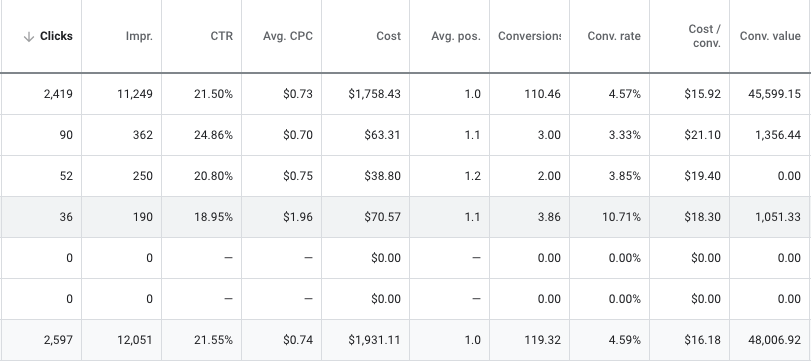
Task: Click the Conv. rate column header
Action: 614,36
